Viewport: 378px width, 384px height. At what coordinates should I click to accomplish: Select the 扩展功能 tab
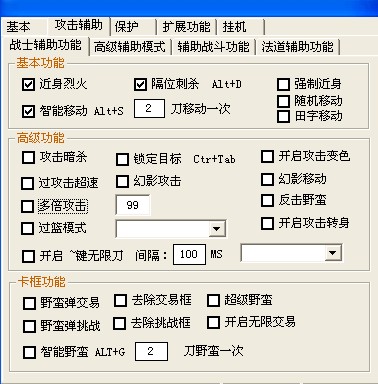[186, 27]
